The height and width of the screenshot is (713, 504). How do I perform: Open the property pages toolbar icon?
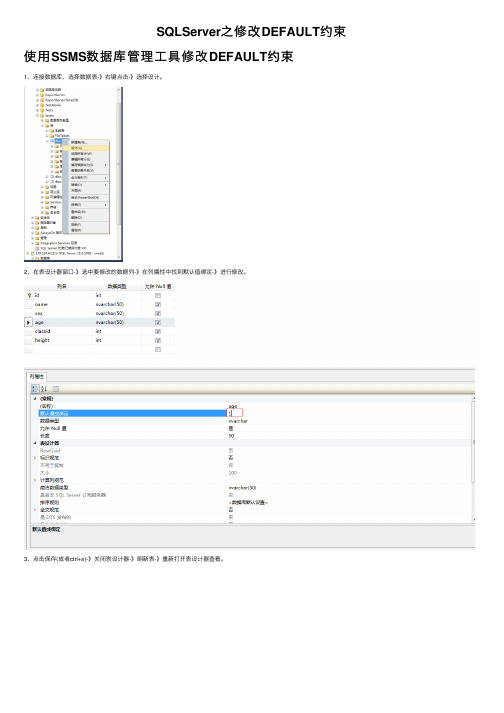(55, 389)
